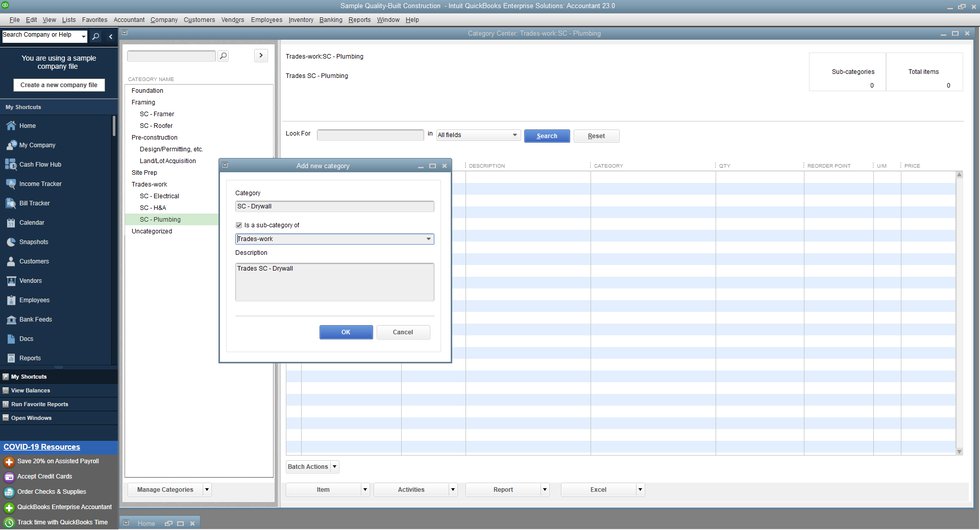
Task: Click QuickBooks Enterprise Accountant plus icon
Action: [x=9, y=508]
